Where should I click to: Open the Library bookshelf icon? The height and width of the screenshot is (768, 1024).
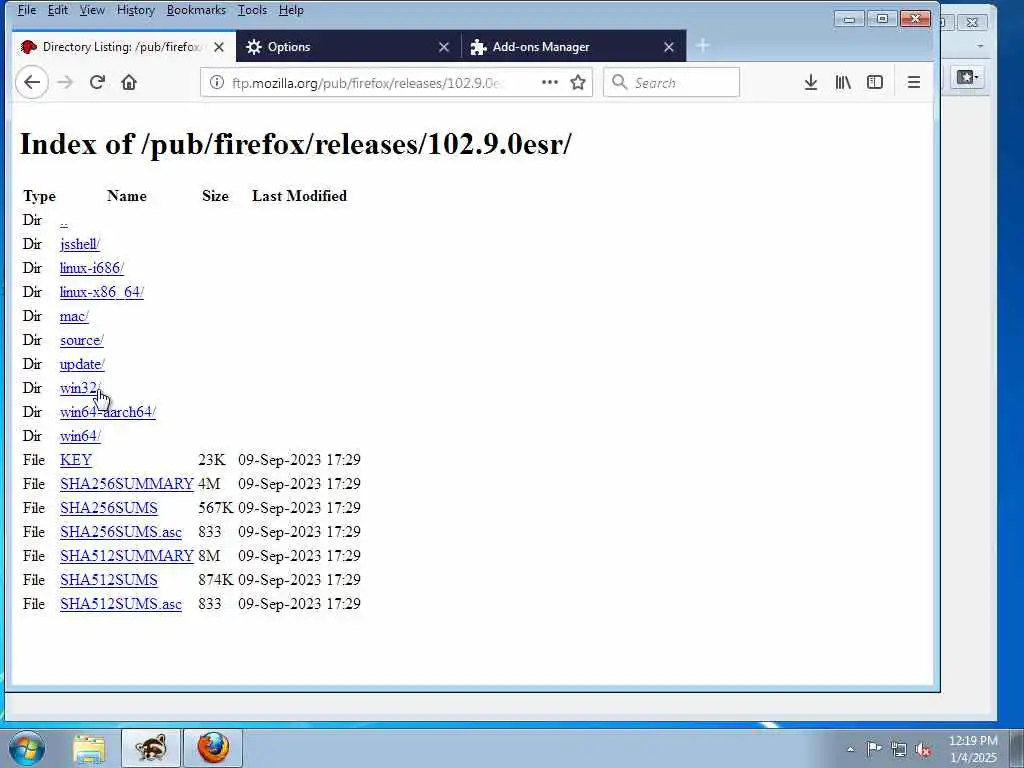click(843, 82)
